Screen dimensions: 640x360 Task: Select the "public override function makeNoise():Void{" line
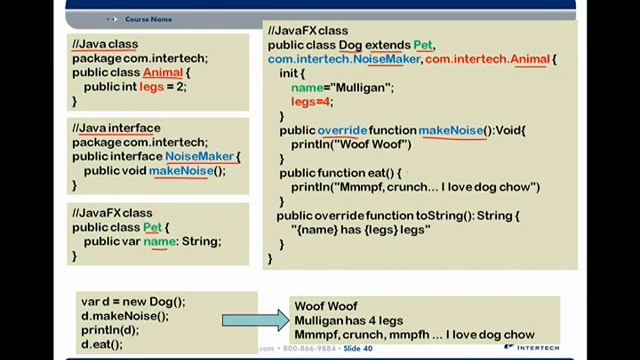403,131
